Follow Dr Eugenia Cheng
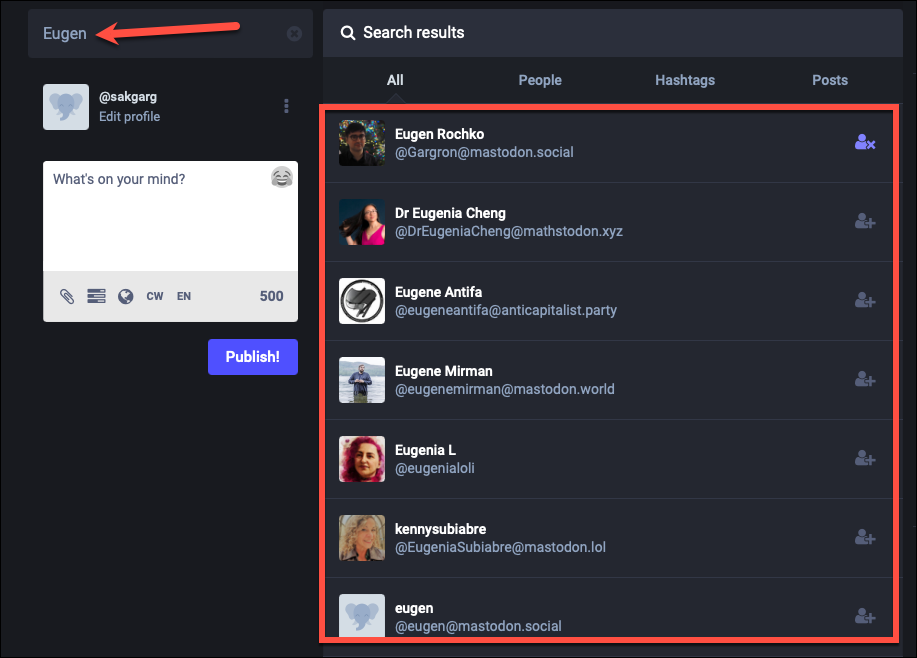The width and height of the screenshot is (917, 658). 865,222
